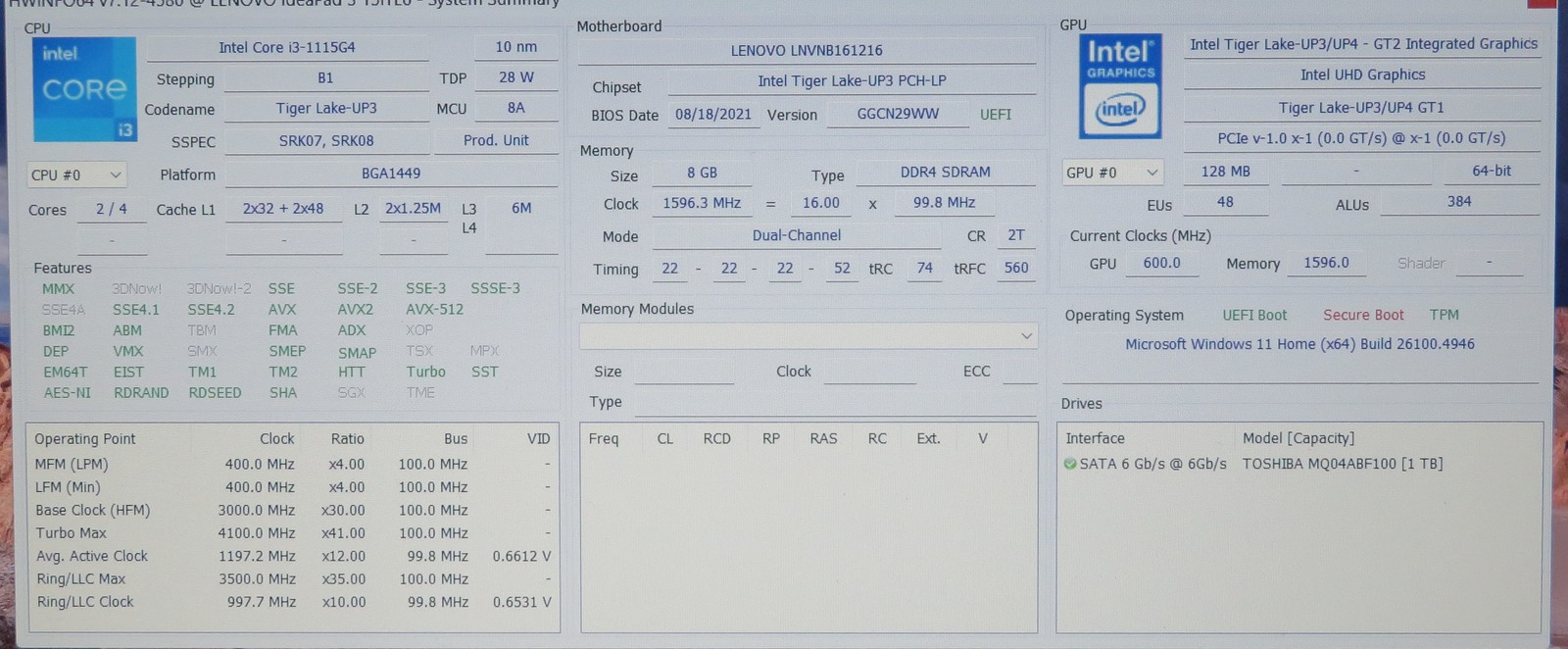Click the 8 GB memory size value

(702, 174)
